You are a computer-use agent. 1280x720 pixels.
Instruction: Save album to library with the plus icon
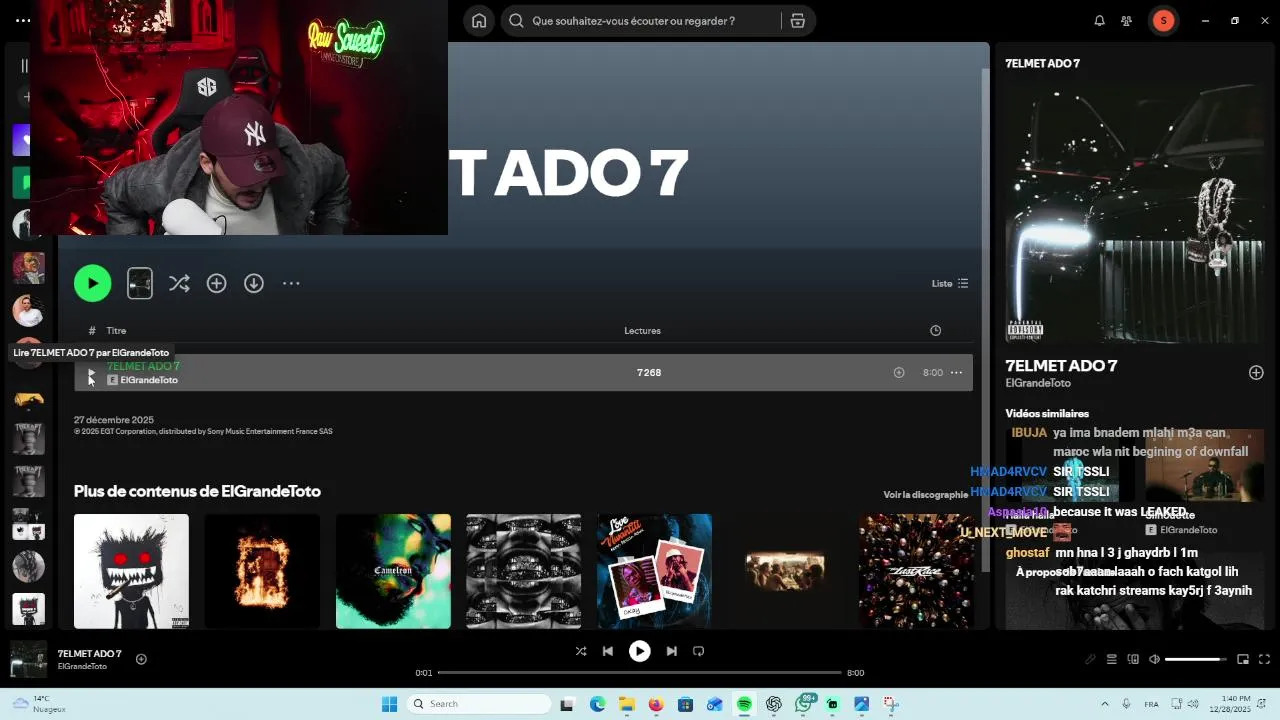coord(216,284)
